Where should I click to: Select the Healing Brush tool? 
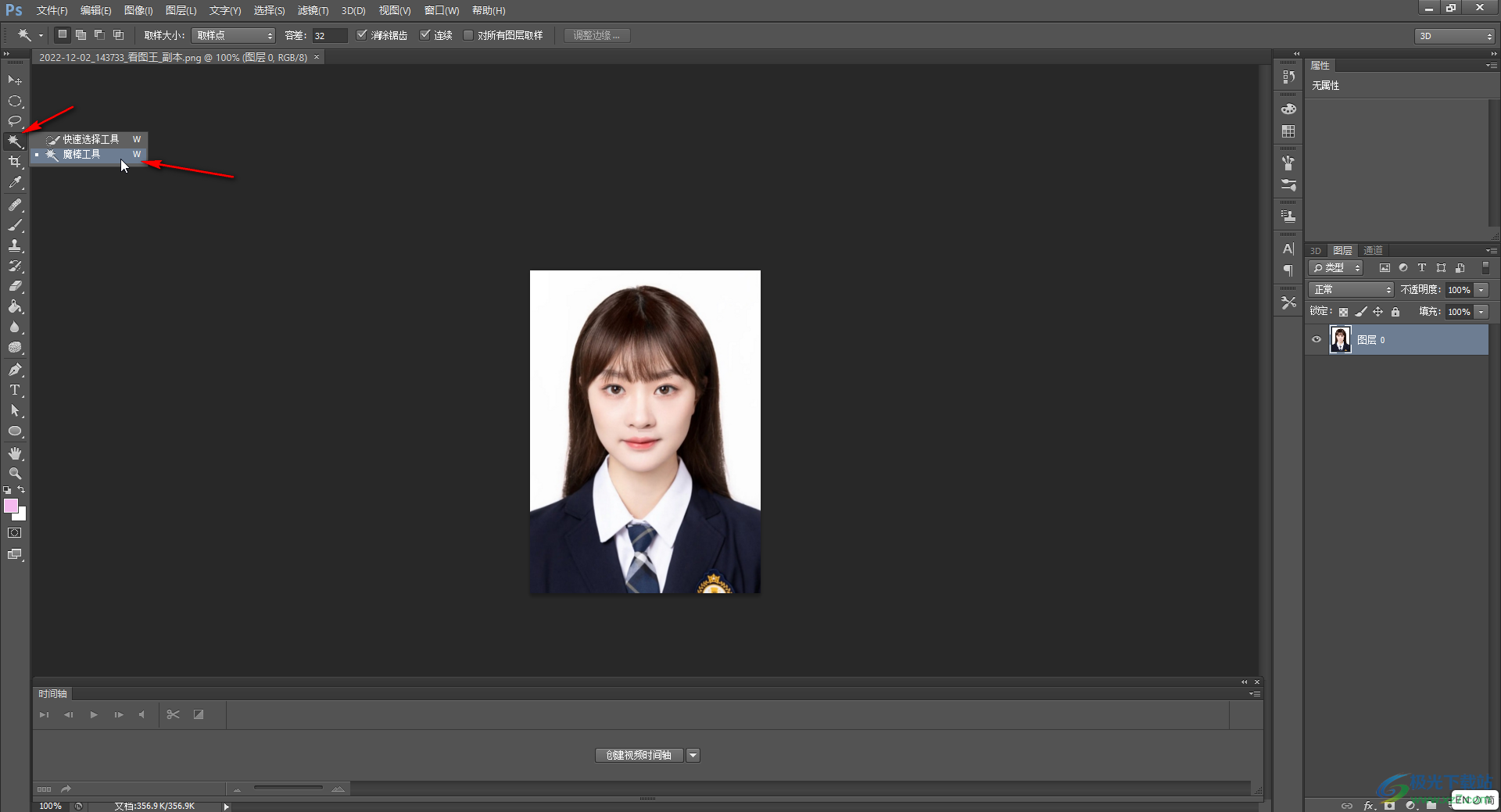click(15, 205)
